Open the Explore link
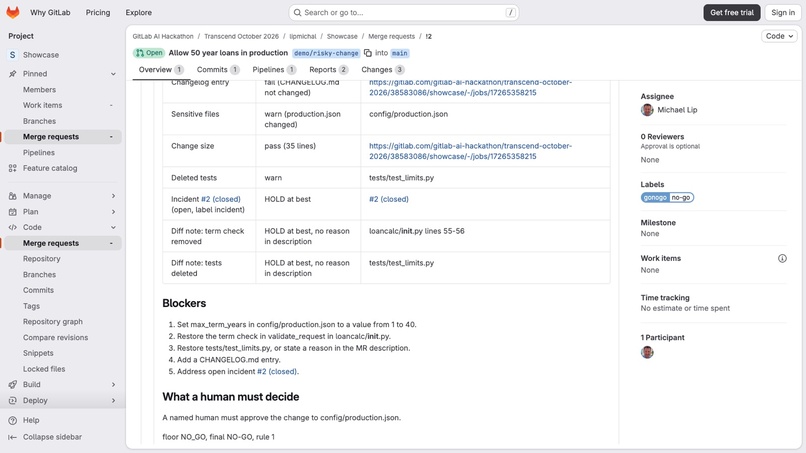This screenshot has height=453, width=806. [138, 12]
